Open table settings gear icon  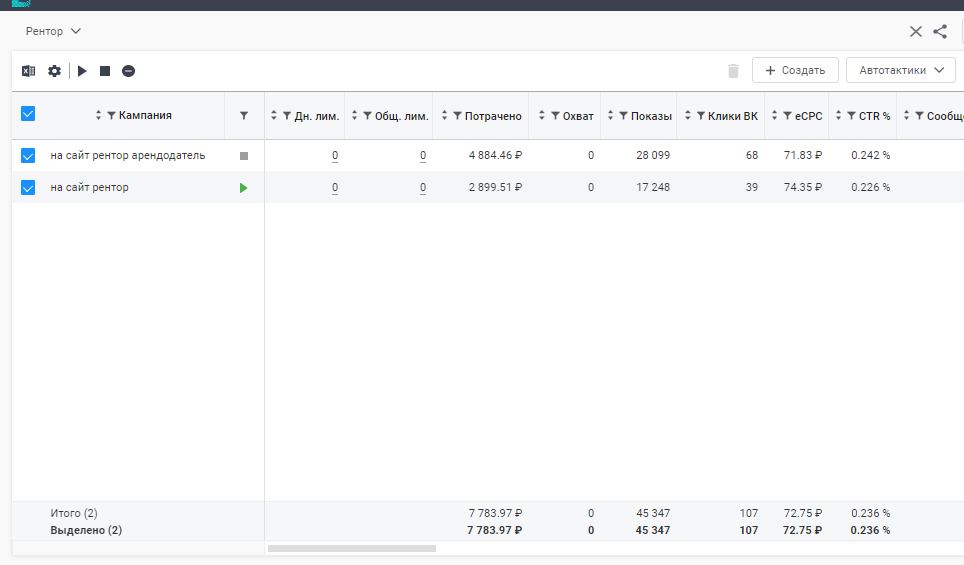click(55, 71)
